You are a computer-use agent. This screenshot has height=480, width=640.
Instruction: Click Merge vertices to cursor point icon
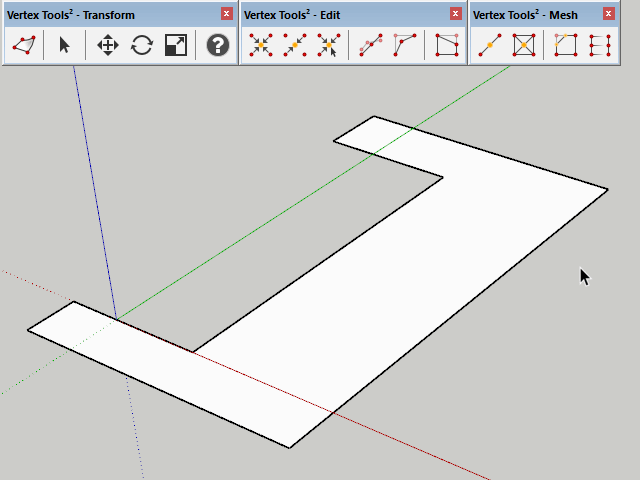point(329,45)
